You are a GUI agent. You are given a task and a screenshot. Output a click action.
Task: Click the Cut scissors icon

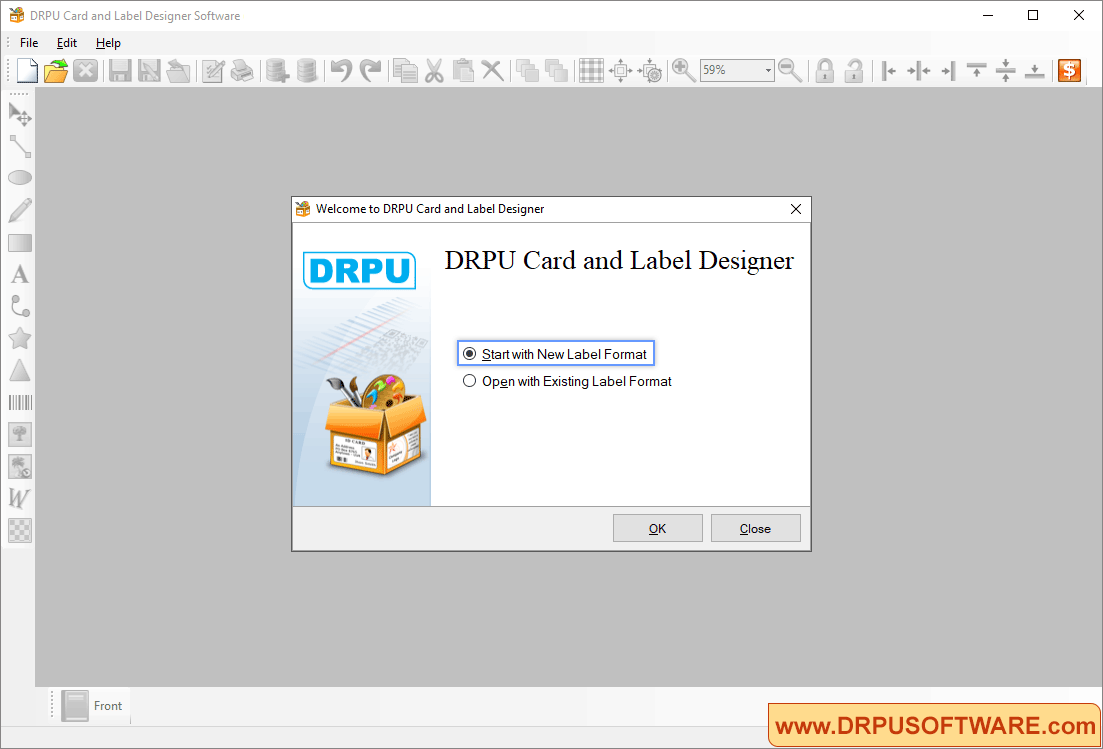click(x=434, y=70)
